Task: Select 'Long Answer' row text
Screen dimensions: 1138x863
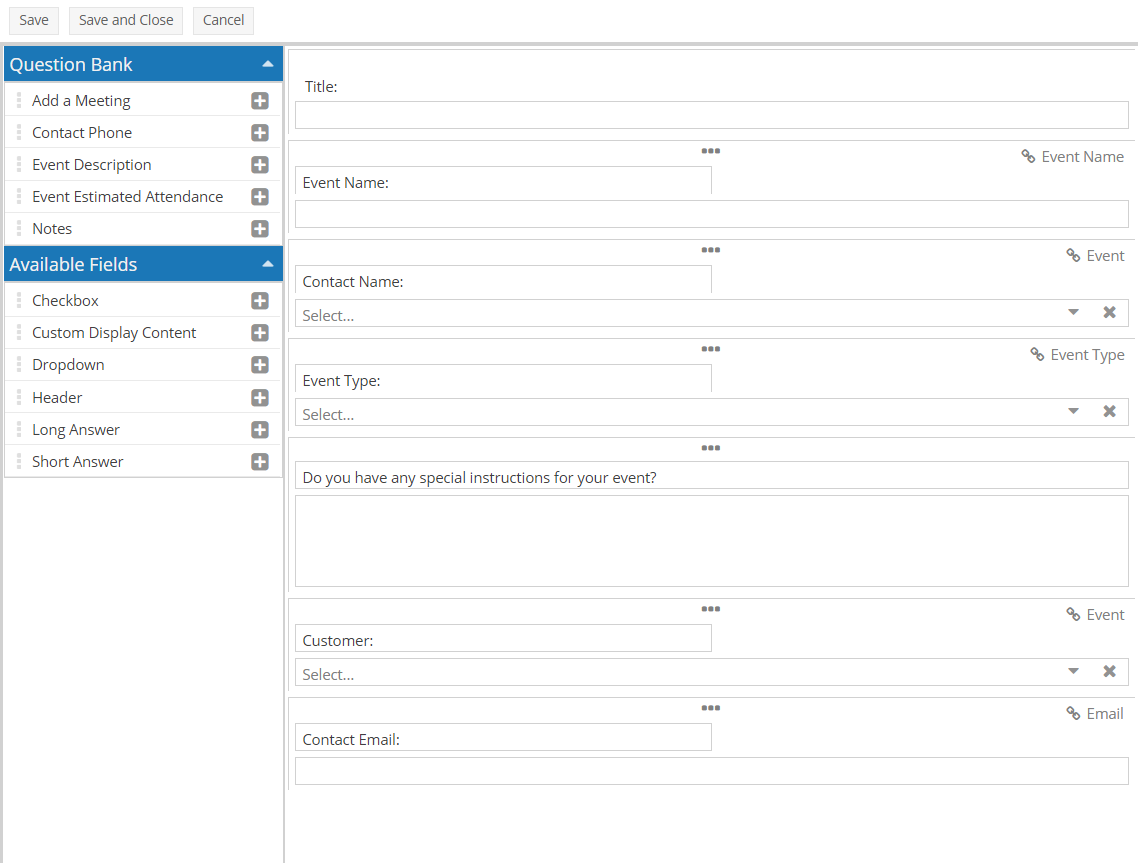Action: coord(75,430)
